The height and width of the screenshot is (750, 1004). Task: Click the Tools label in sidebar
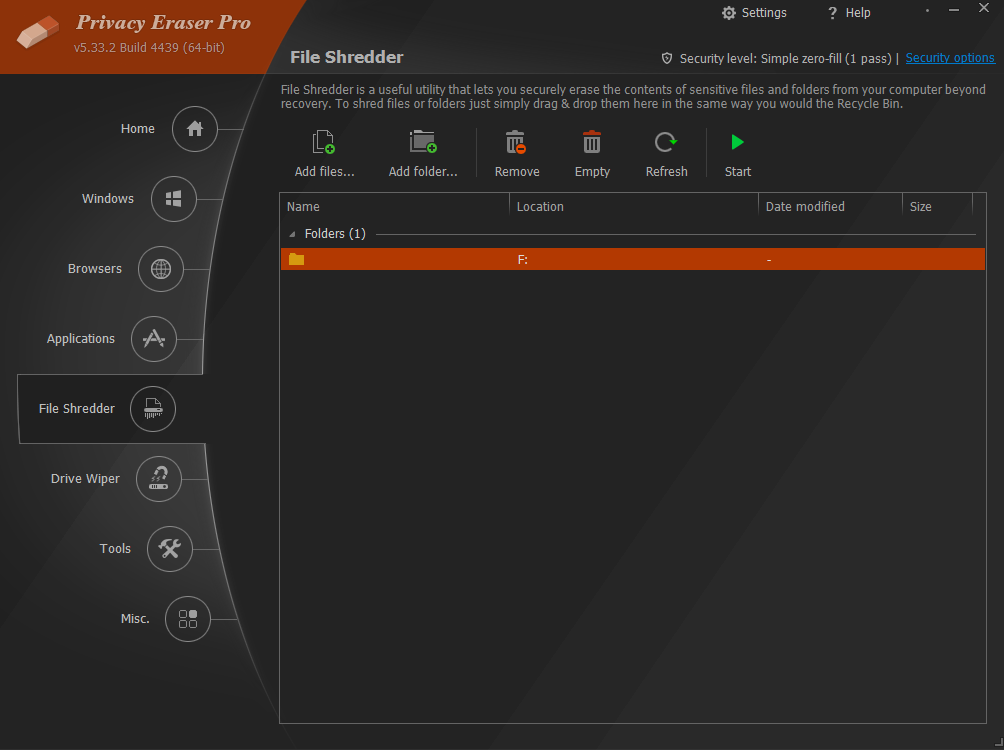115,549
